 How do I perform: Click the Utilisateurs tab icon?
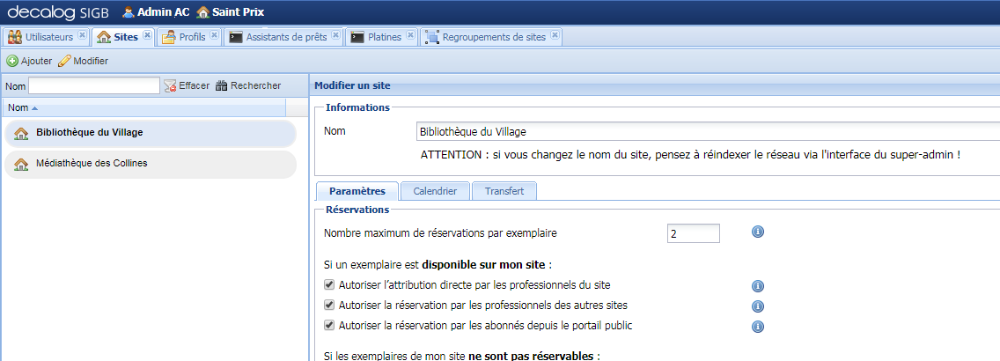[x=15, y=37]
